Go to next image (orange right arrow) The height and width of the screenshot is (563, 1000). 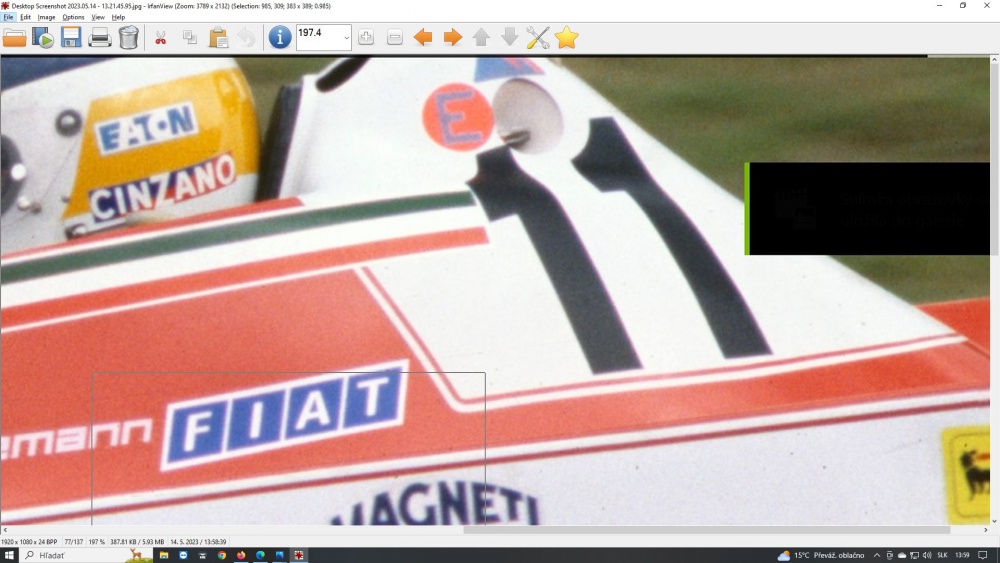tap(452, 37)
